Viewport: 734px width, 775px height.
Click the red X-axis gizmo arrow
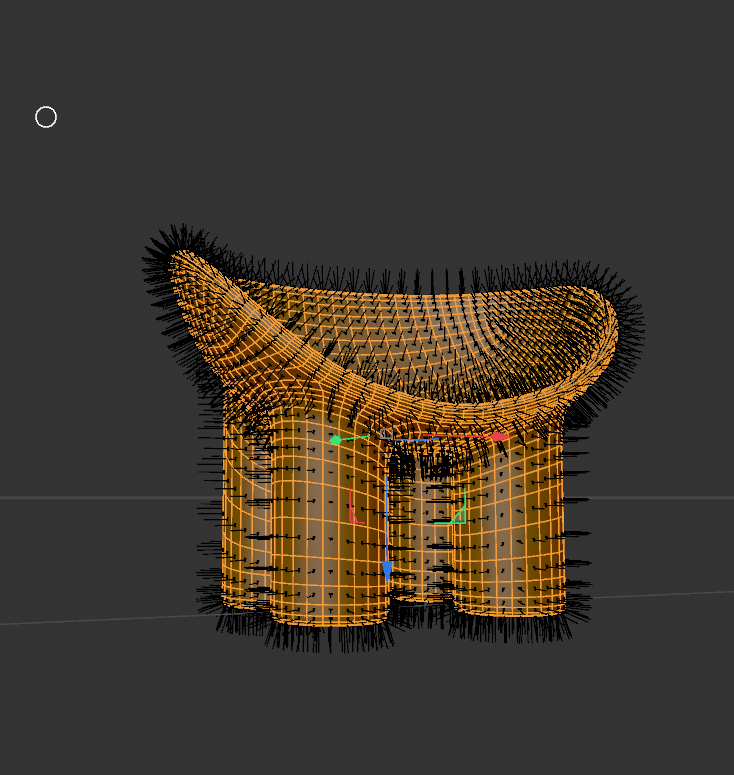(x=498, y=437)
